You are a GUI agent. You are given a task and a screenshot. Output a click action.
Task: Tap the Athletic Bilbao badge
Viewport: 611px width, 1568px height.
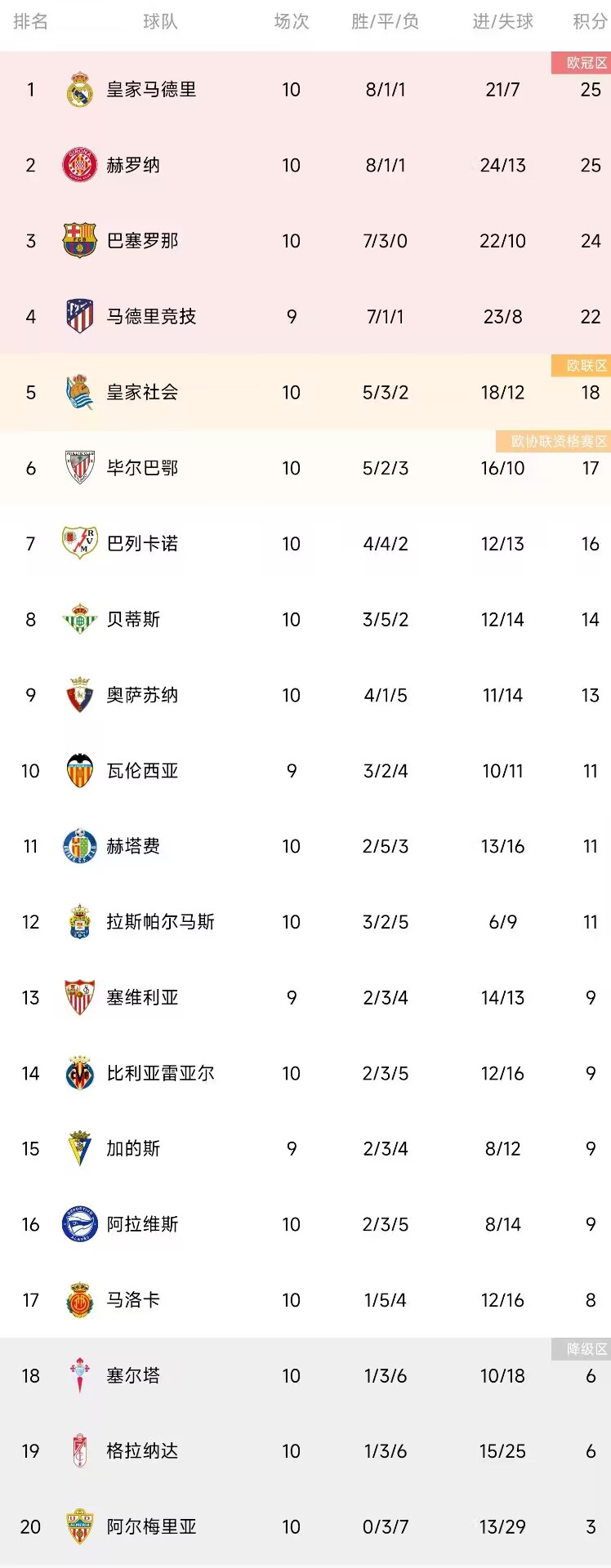click(x=80, y=468)
